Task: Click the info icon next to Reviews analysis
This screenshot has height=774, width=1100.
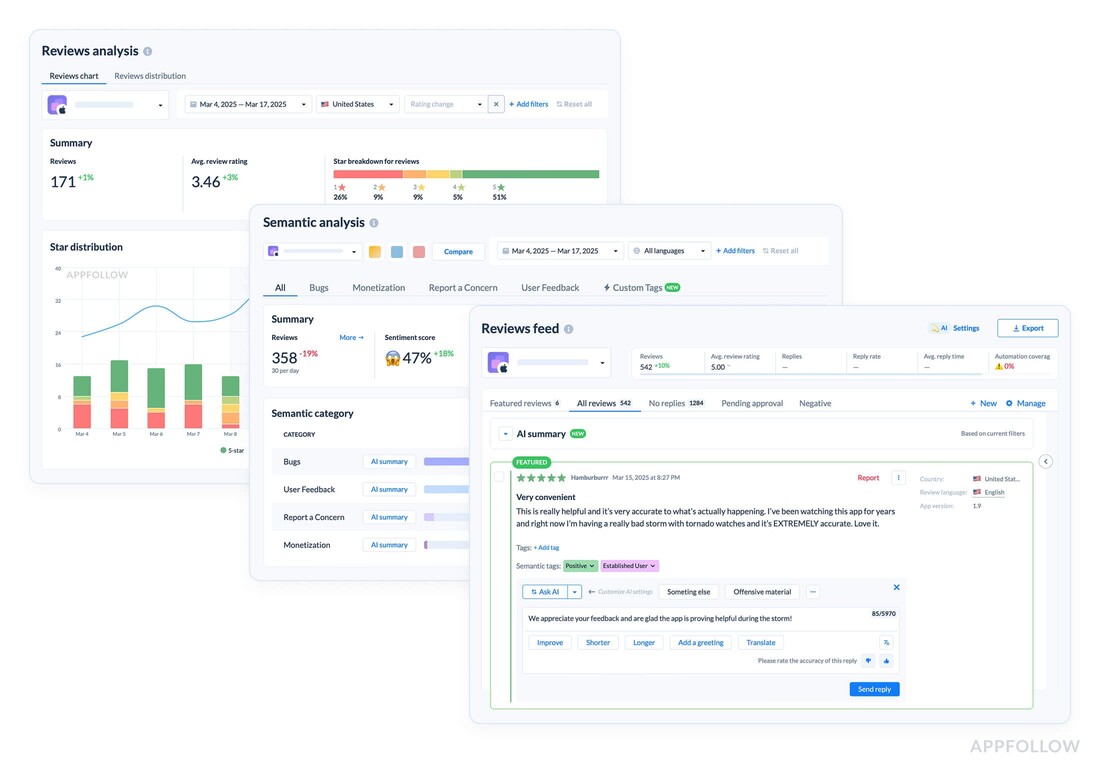Action: click(x=147, y=51)
